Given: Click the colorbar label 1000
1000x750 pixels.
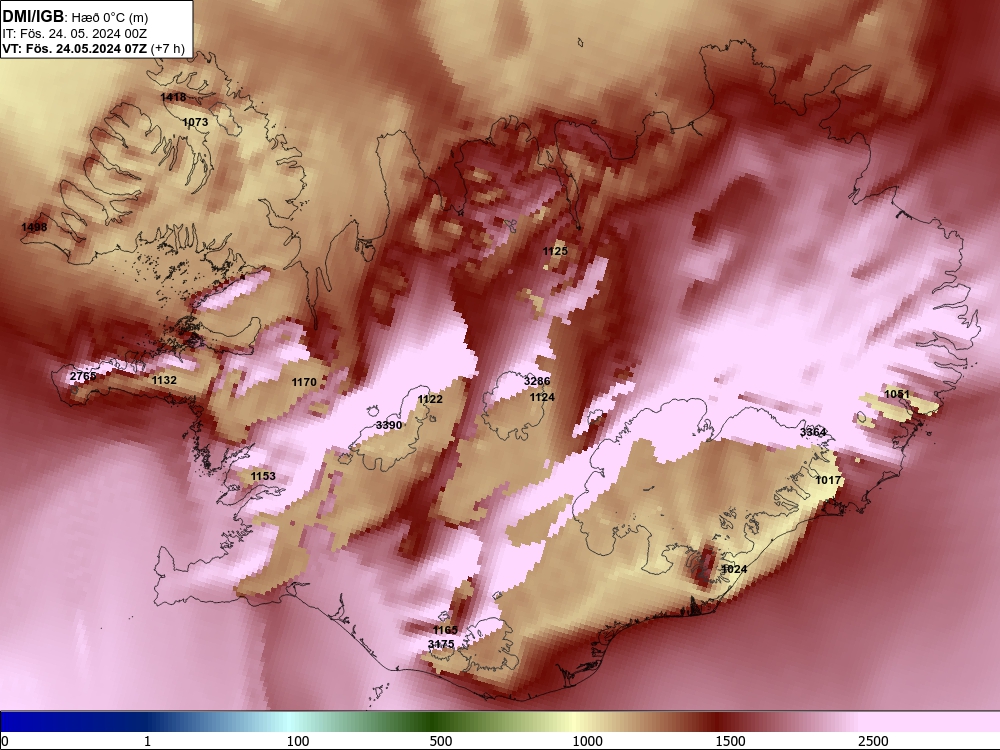Looking at the screenshot, I should pos(587,741).
